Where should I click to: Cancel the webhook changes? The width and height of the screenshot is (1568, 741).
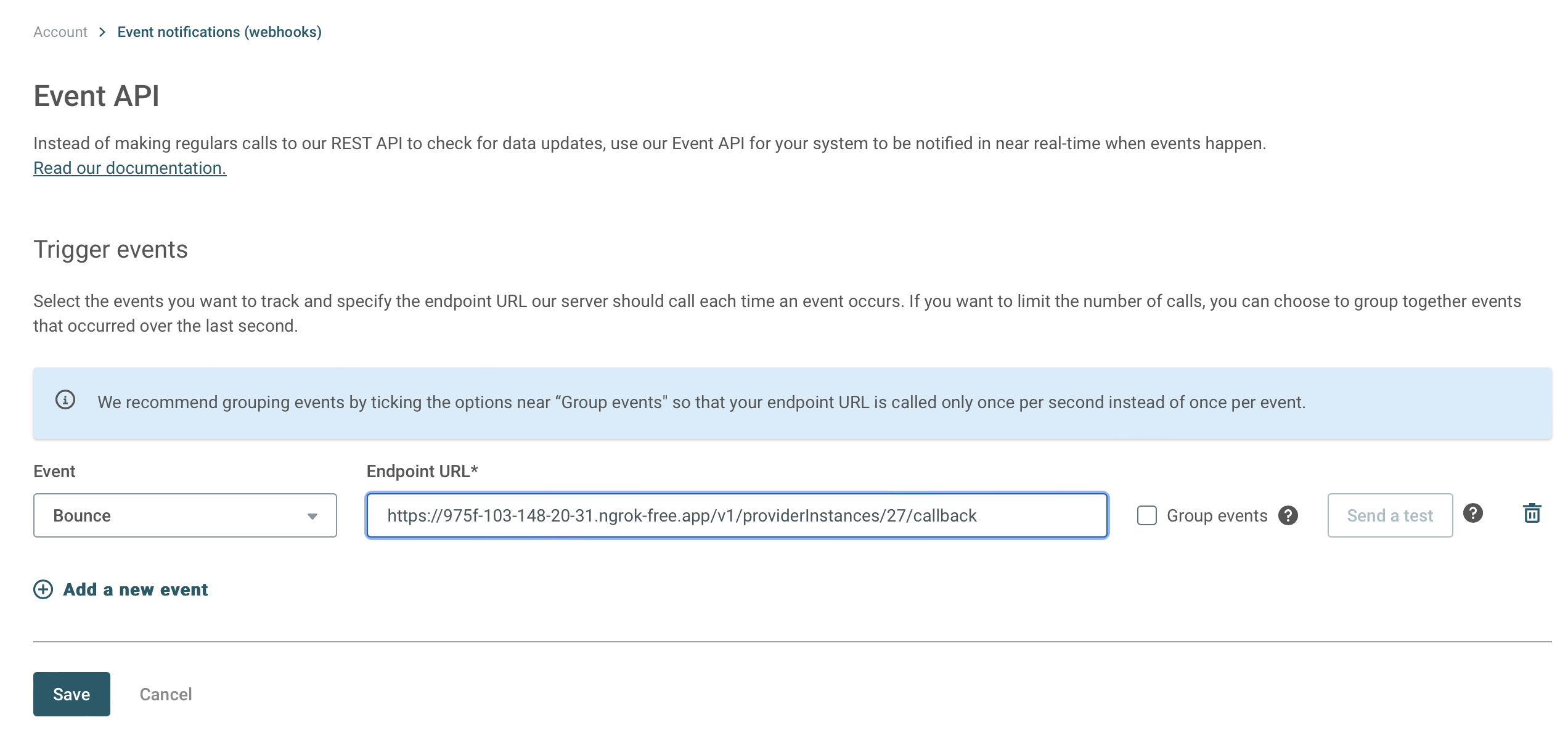(166, 694)
